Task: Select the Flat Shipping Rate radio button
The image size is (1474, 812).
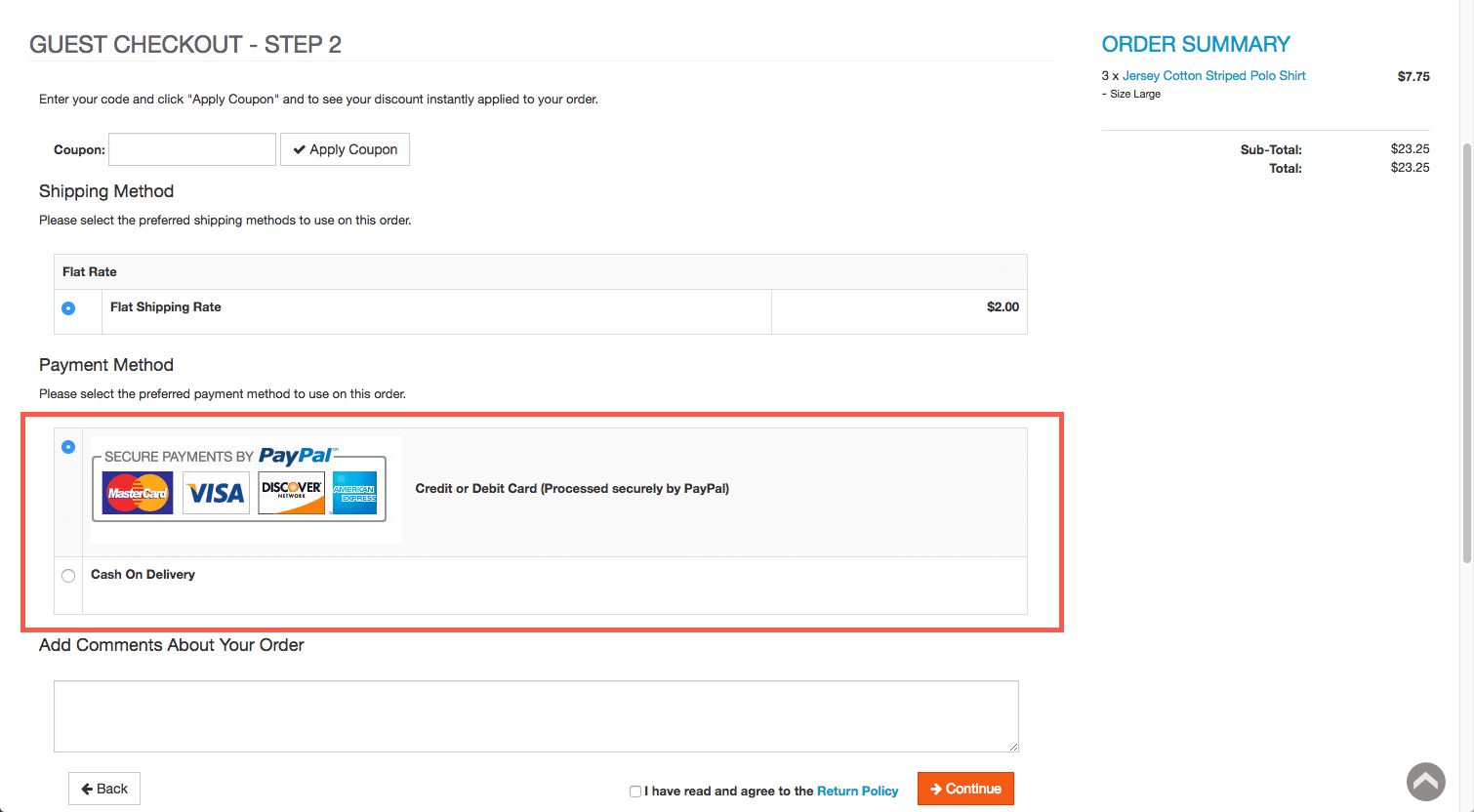Action: [x=68, y=308]
